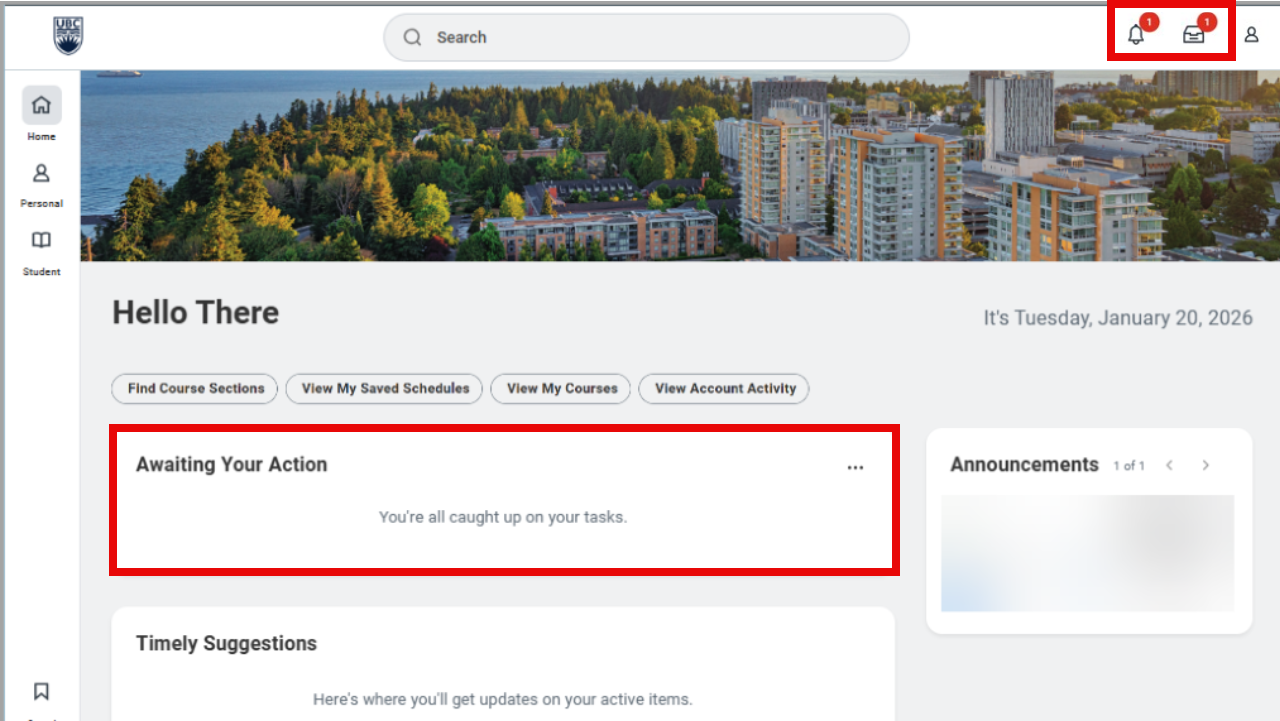
Task: Open the bookmarked shortcuts icon
Action: 41,691
